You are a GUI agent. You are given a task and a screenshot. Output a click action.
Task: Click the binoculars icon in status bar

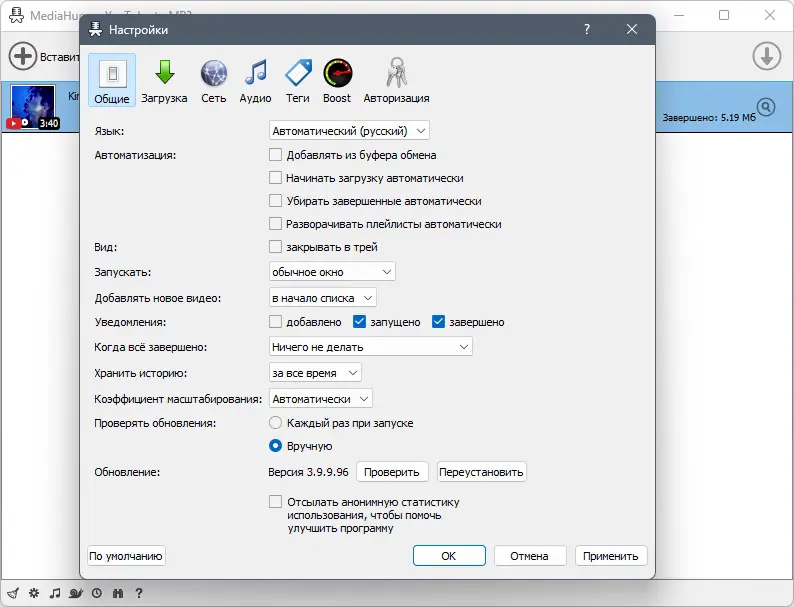118,593
